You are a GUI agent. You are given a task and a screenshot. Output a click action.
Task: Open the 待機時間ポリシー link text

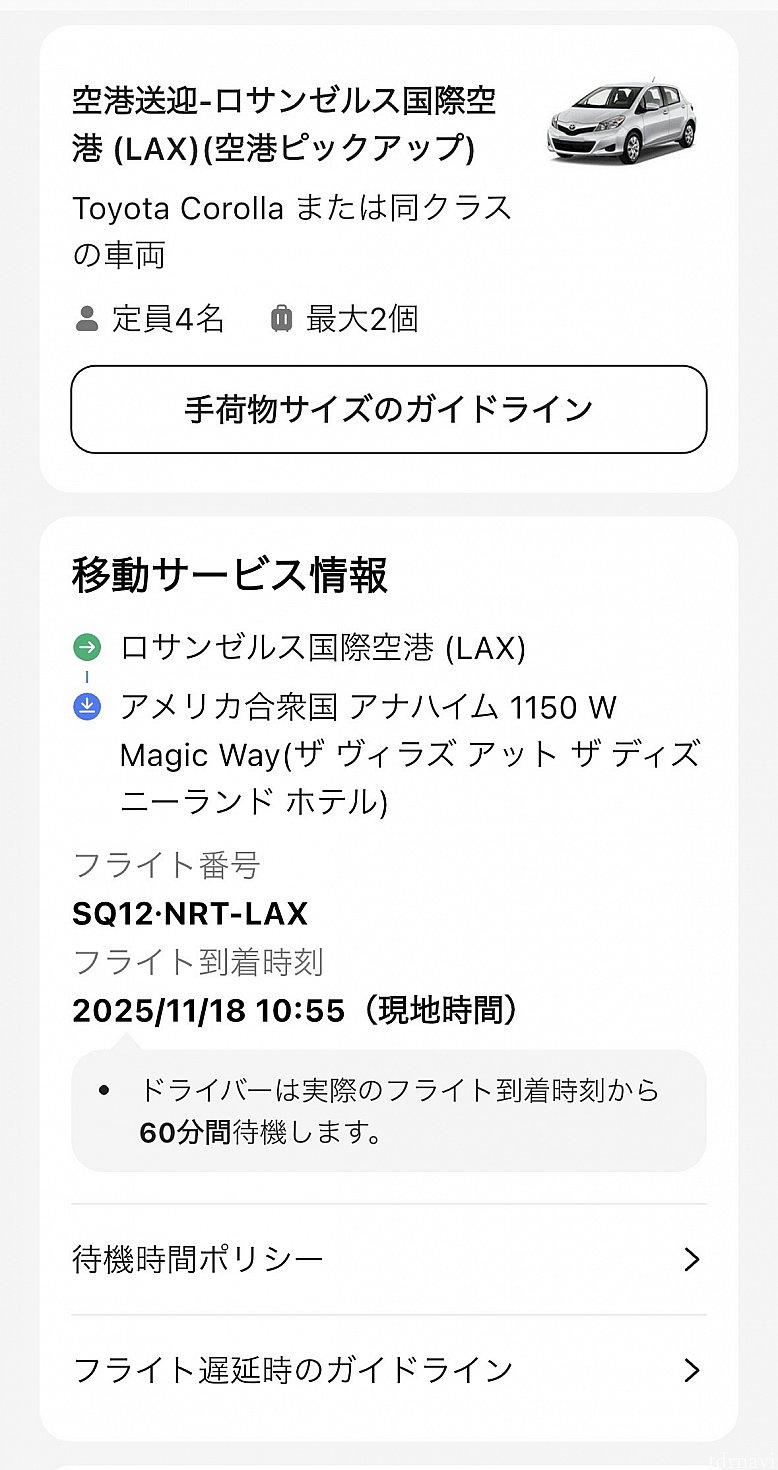[198, 1259]
